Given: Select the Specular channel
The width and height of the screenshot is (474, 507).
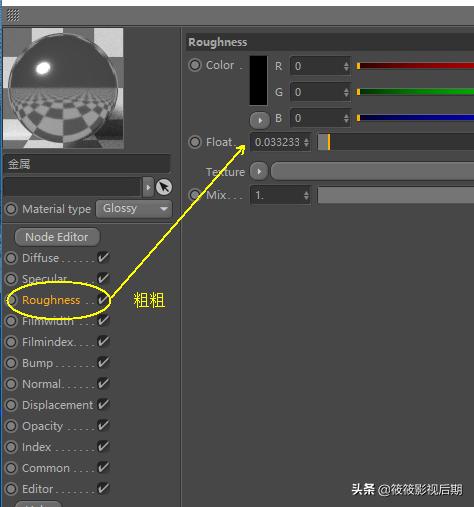Looking at the screenshot, I should 45,278.
